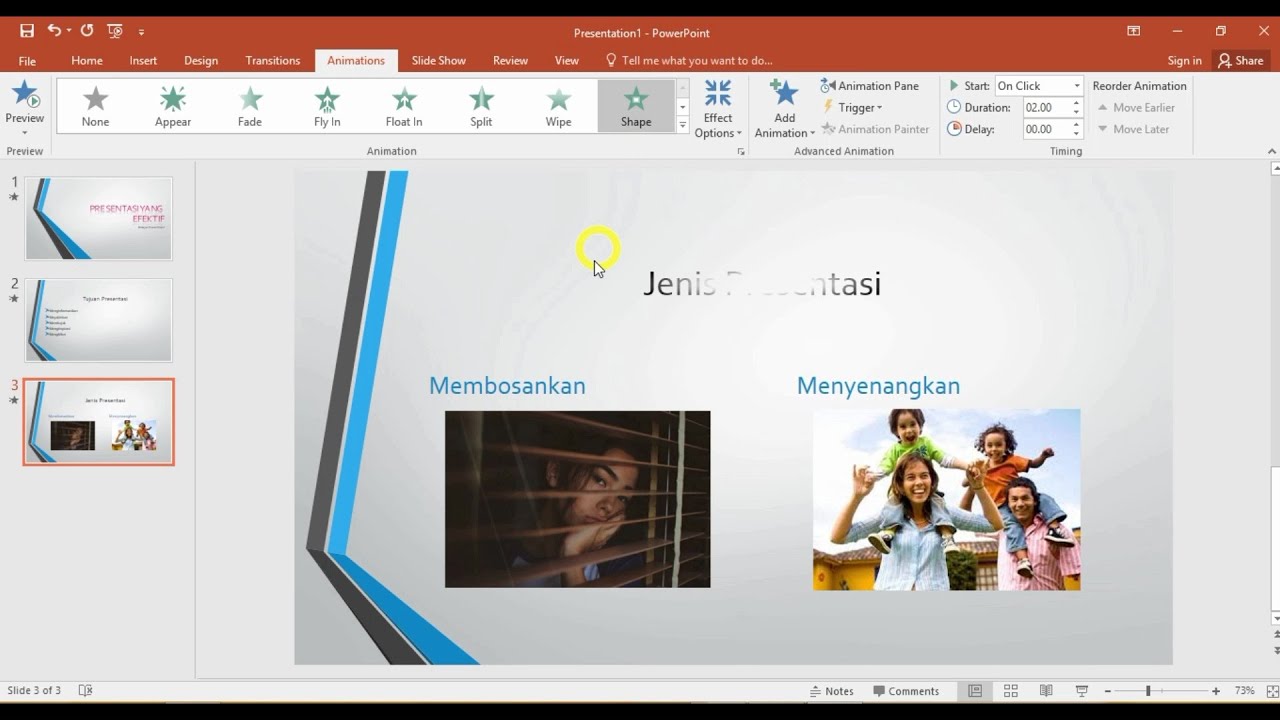Switch to the Transitions tab
This screenshot has width=1280, height=720.
tap(272, 60)
